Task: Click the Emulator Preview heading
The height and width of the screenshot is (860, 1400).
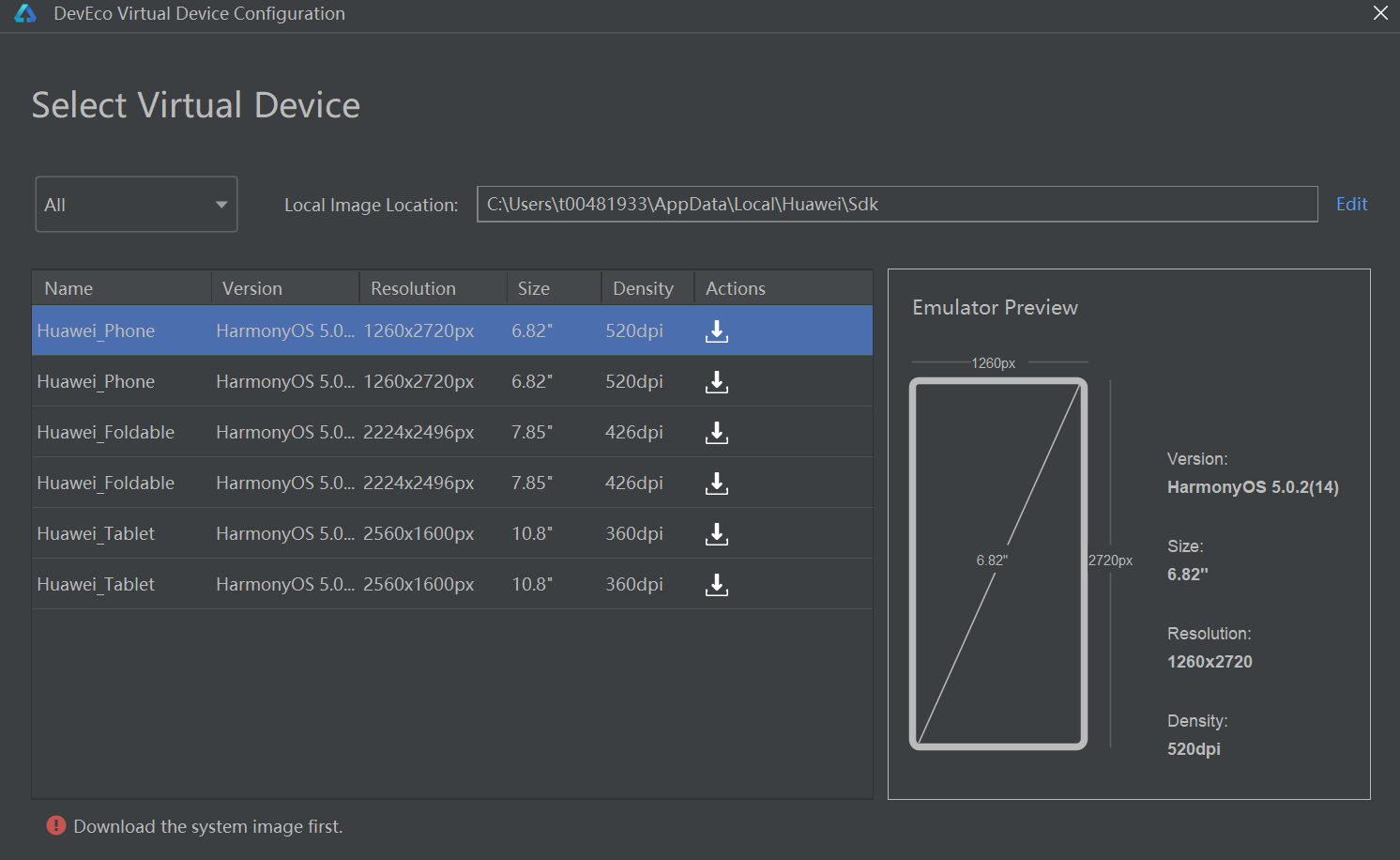Action: (x=995, y=307)
